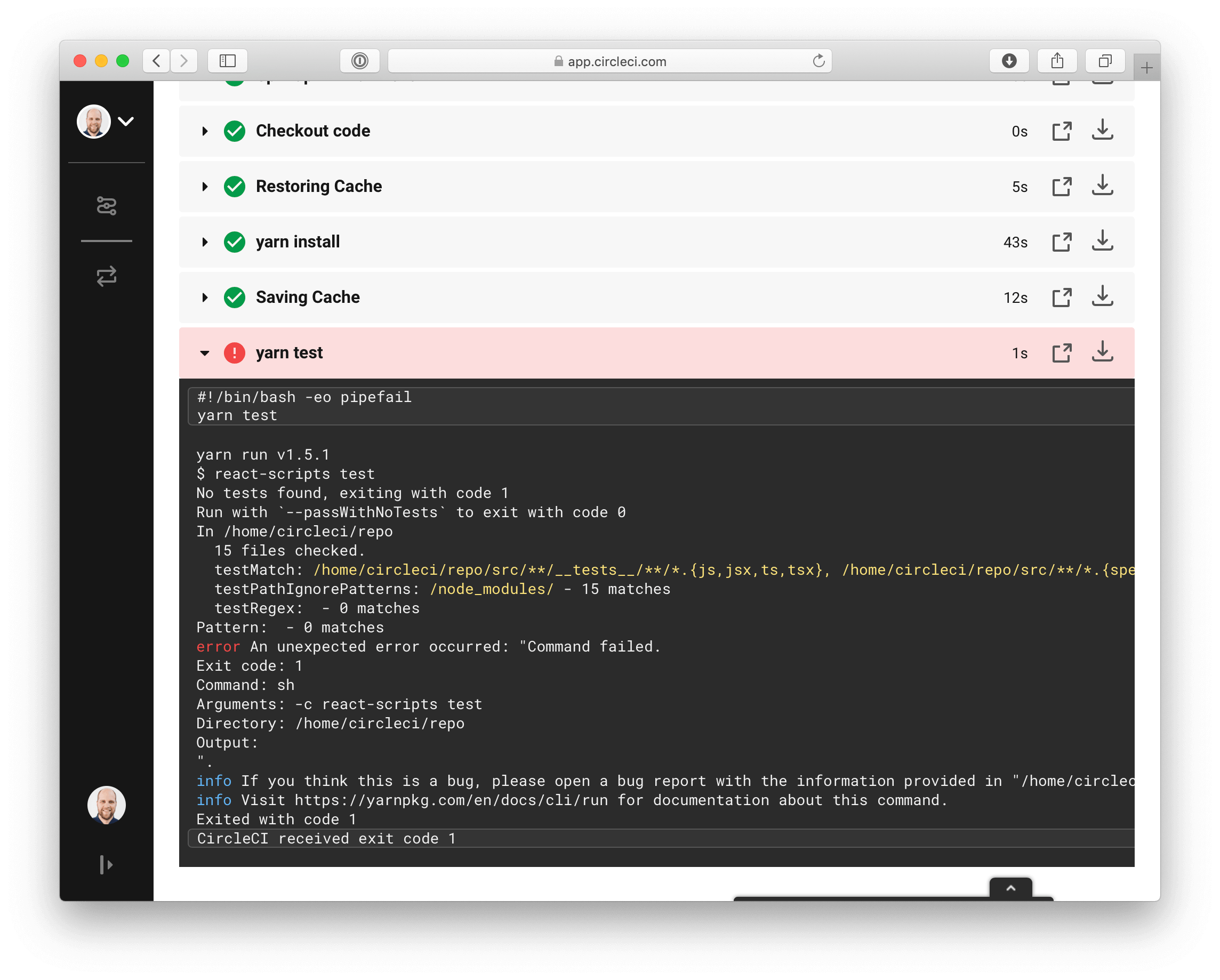1220x980 pixels.
Task: Download yarn install step output
Action: click(1102, 241)
